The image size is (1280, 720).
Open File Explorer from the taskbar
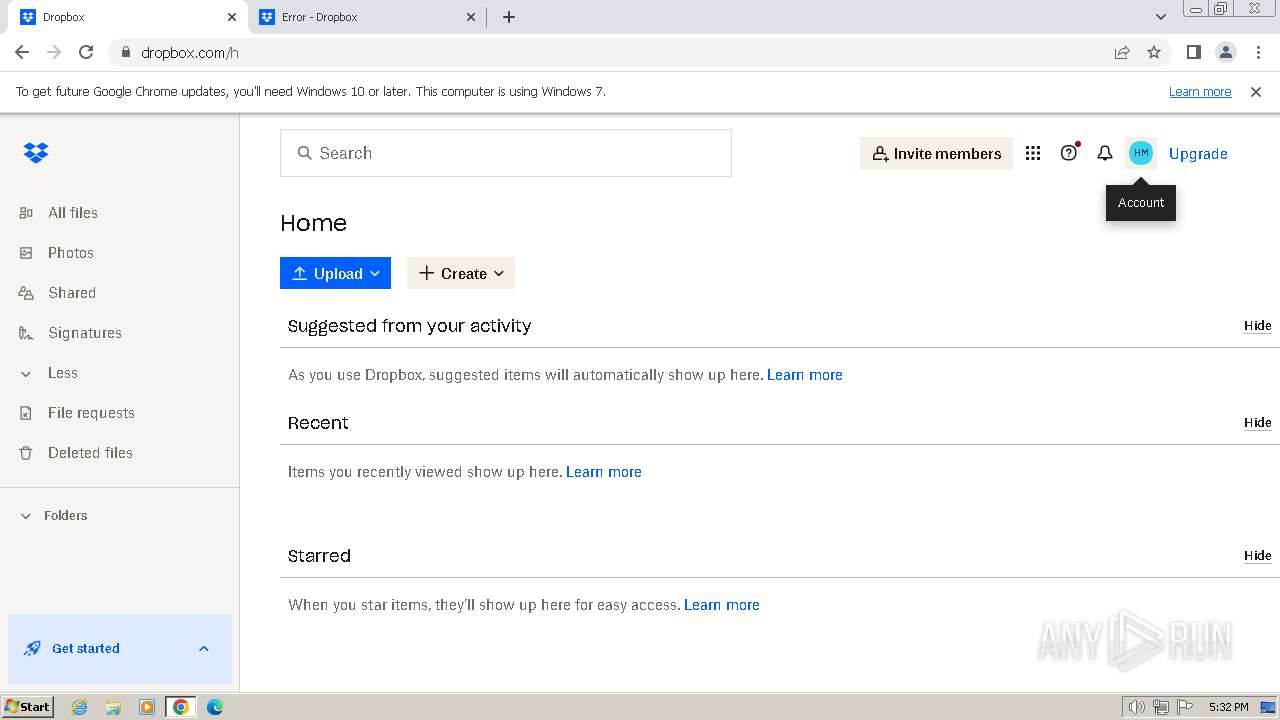[x=113, y=707]
